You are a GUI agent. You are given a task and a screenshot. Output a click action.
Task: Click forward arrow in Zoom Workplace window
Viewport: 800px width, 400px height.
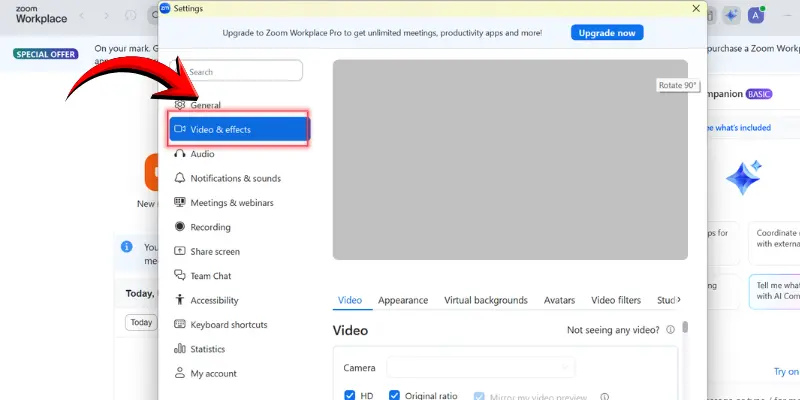[x=106, y=16]
